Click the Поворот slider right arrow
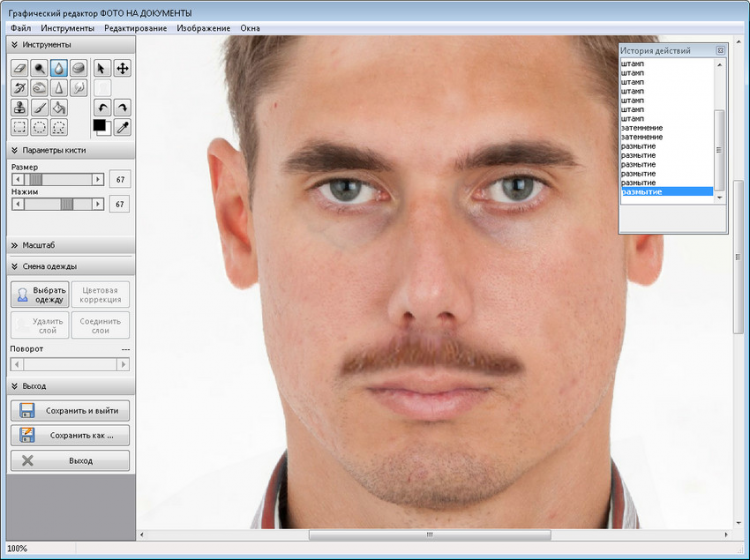The image size is (750, 560). [x=123, y=364]
